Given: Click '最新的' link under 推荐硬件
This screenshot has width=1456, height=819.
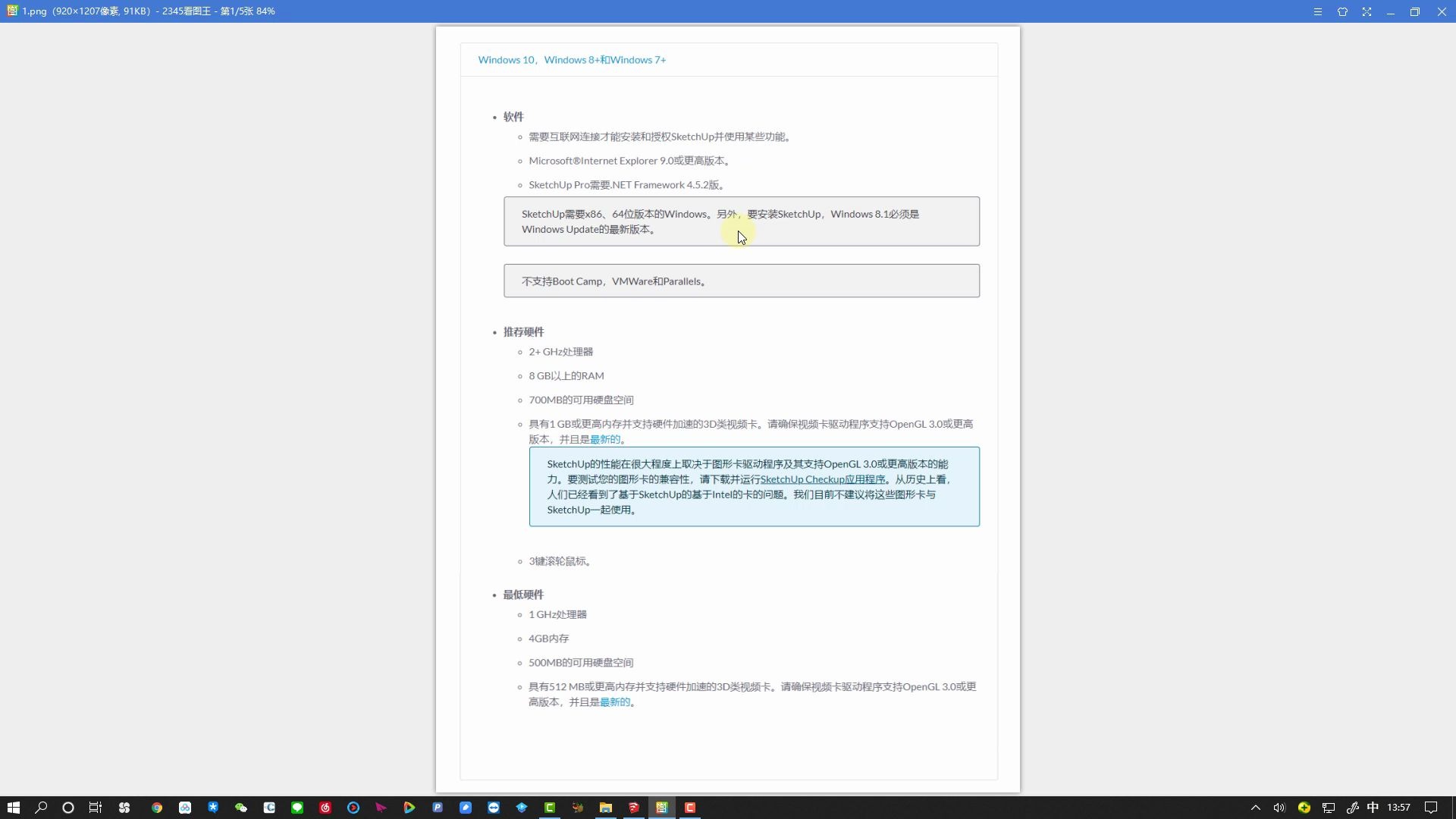Looking at the screenshot, I should [605, 439].
